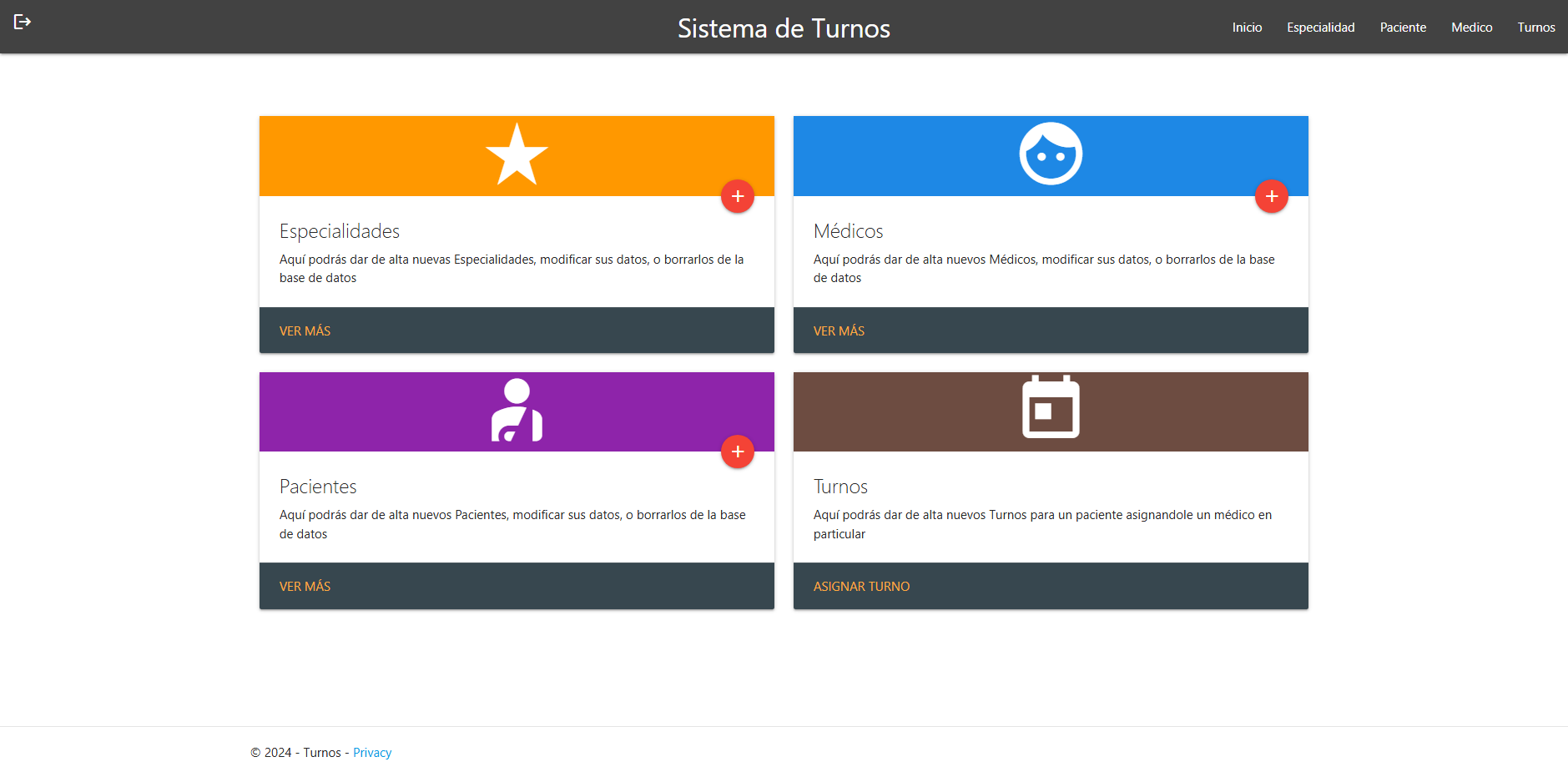Viewport: 1568px width, 777px height.
Task: Select Paciente in the navigation bar
Action: [x=1403, y=27]
